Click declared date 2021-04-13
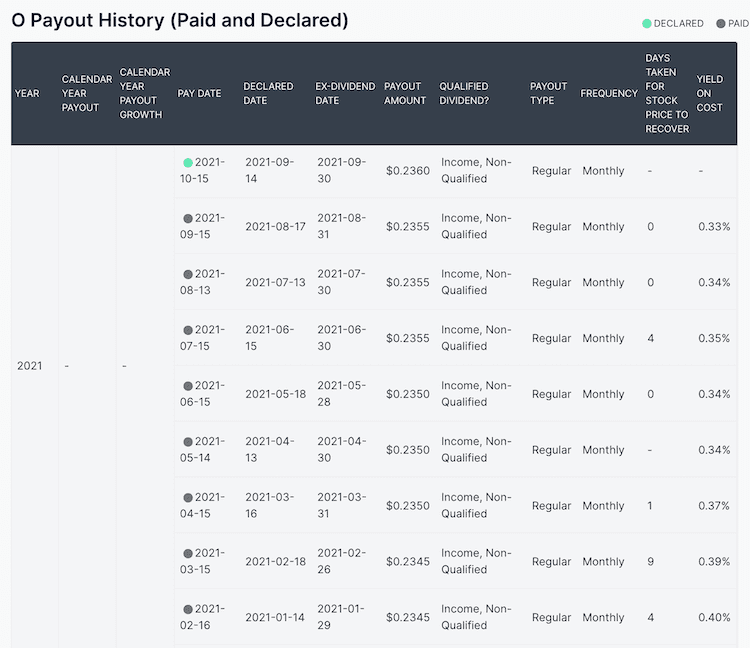 pyautogui.click(x=270, y=450)
